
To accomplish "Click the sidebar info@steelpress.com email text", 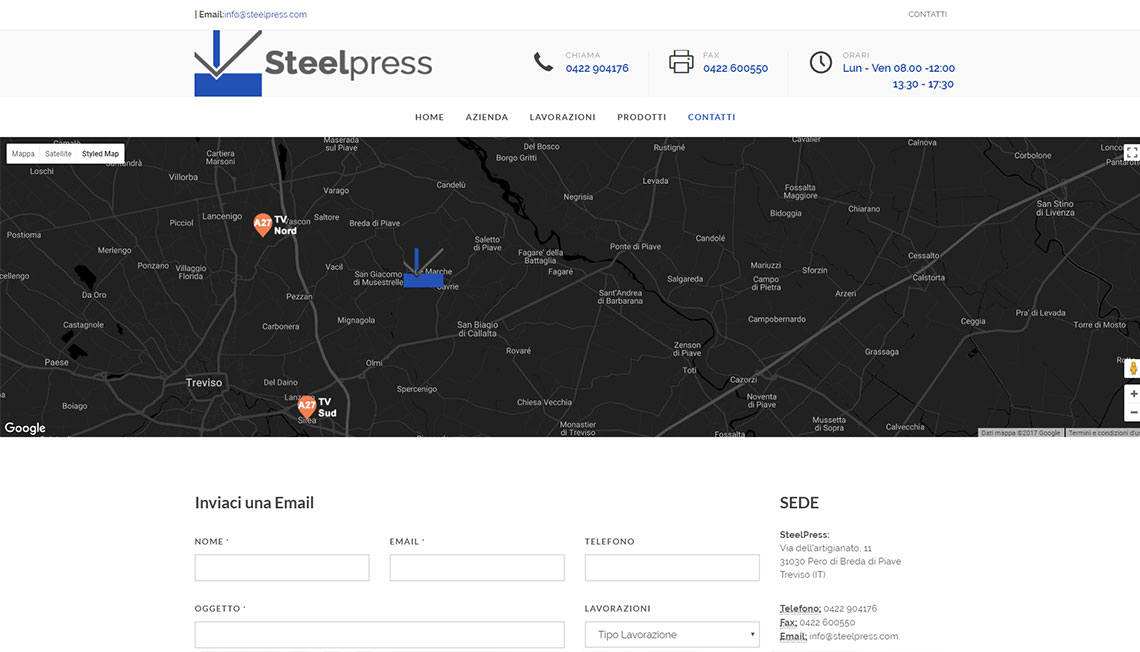I will [x=854, y=636].
